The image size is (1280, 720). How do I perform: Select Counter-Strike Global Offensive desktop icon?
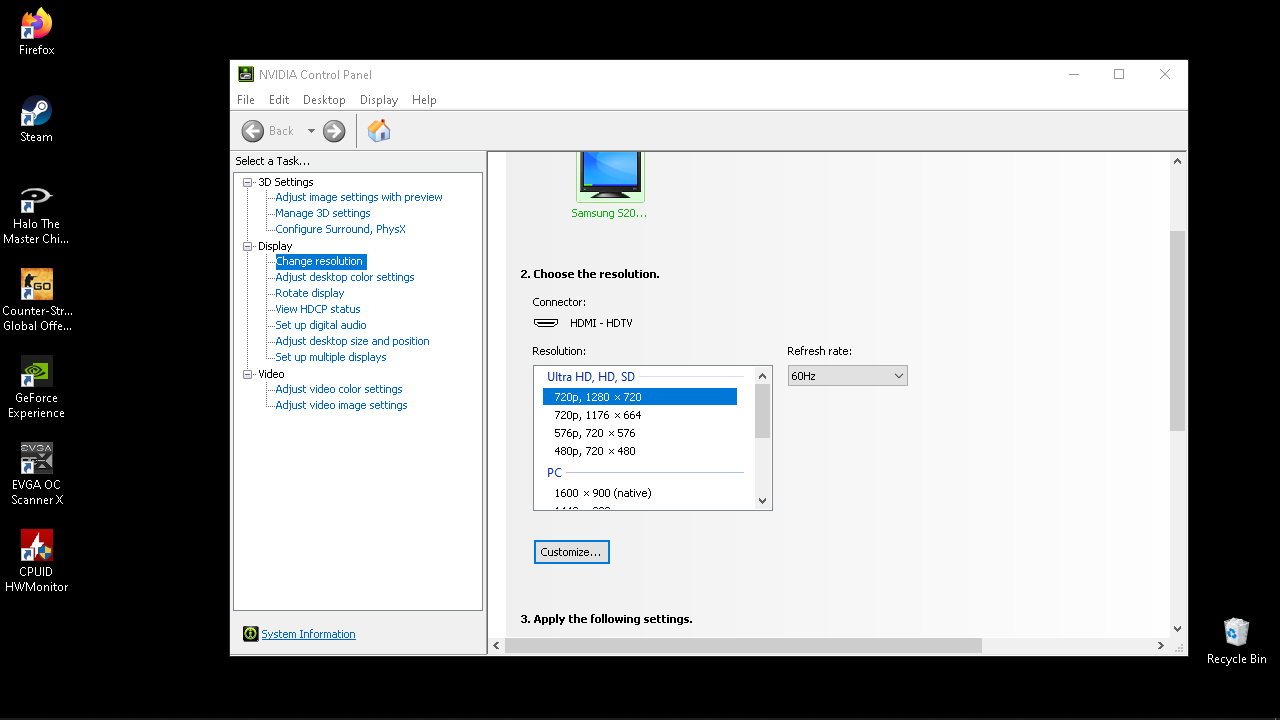coord(36,301)
